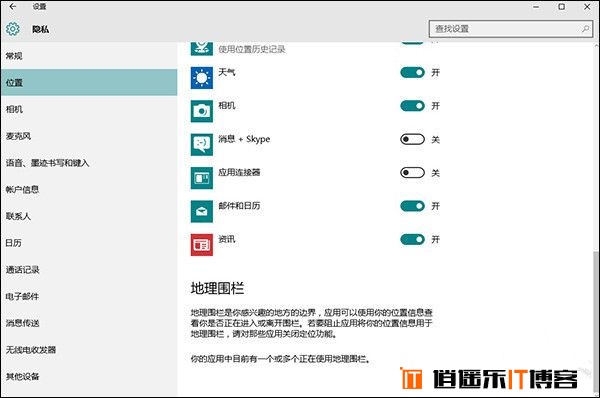Click 你的应用中目前有一个或多个正在使用地理围栏 text

pyautogui.click(x=280, y=359)
